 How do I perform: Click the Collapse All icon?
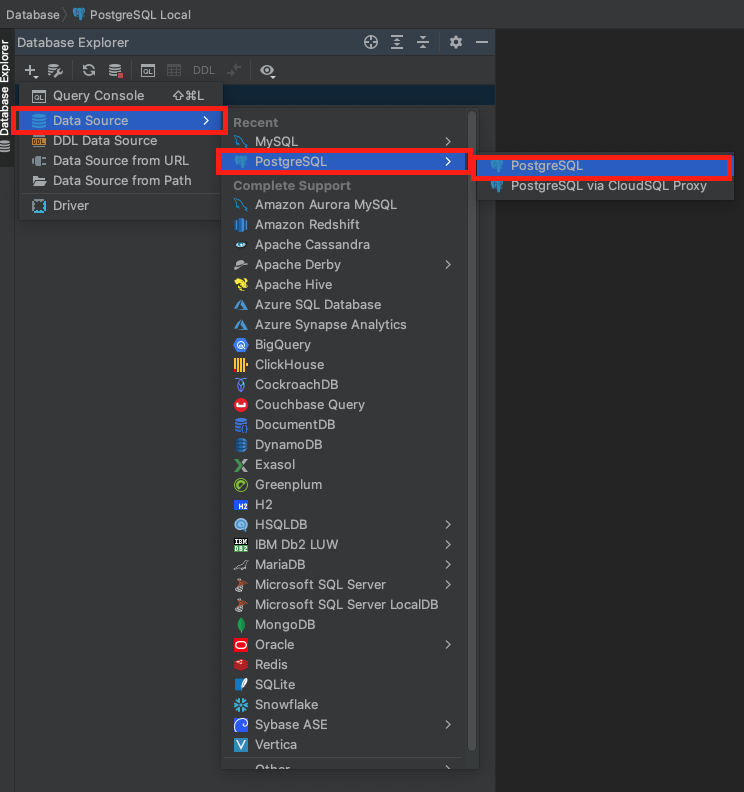tap(423, 42)
